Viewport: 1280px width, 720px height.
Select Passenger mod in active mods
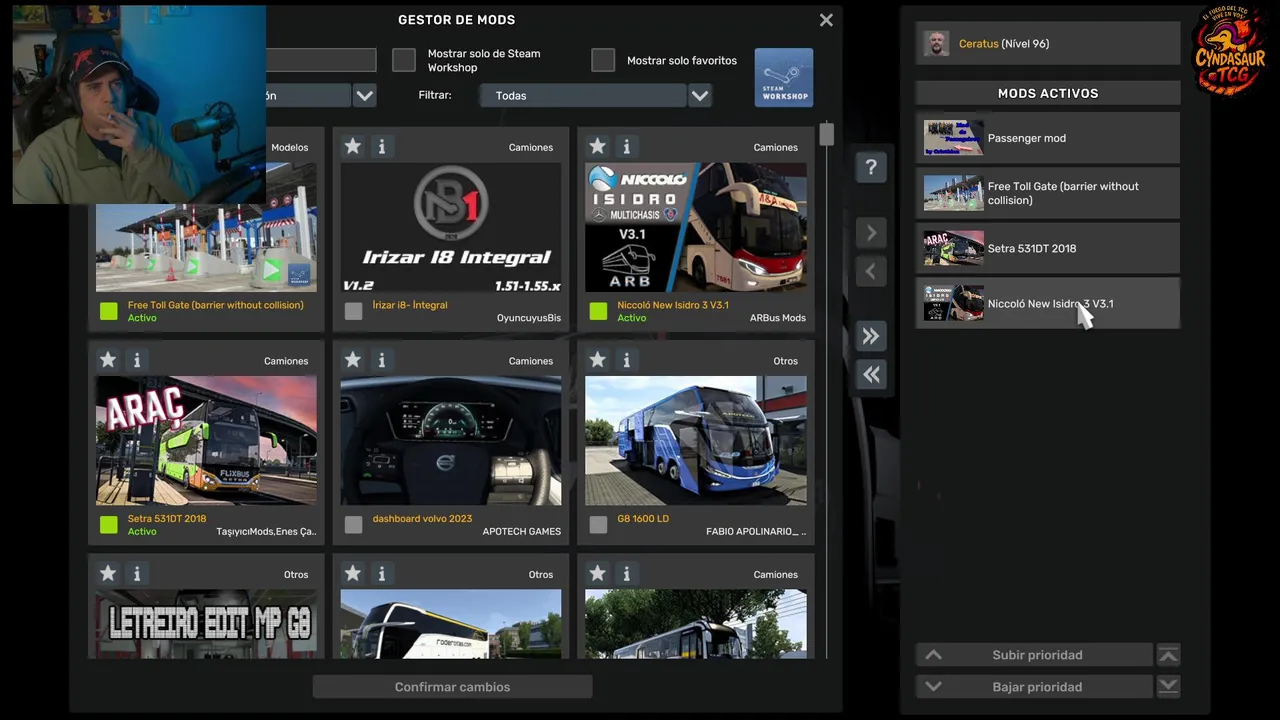click(x=1048, y=138)
